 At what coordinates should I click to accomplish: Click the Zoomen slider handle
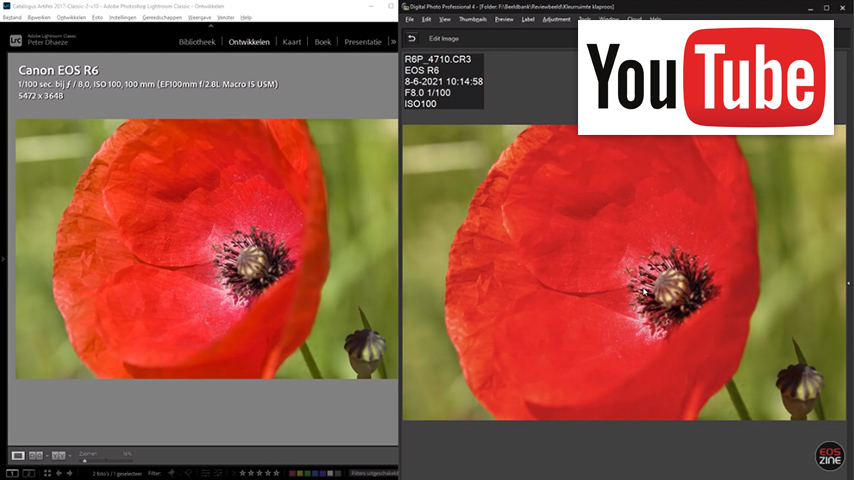pos(84,460)
